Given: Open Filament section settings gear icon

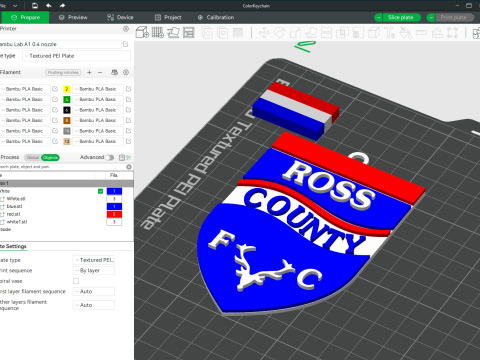Looking at the screenshot, I should (x=126, y=72).
